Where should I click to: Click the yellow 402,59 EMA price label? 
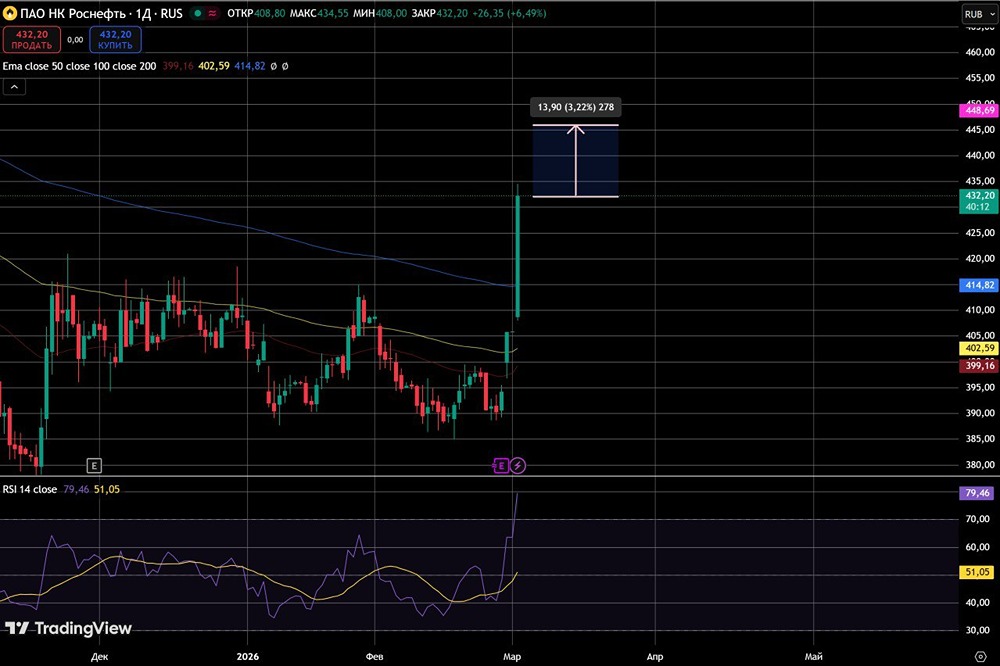pyautogui.click(x=979, y=348)
